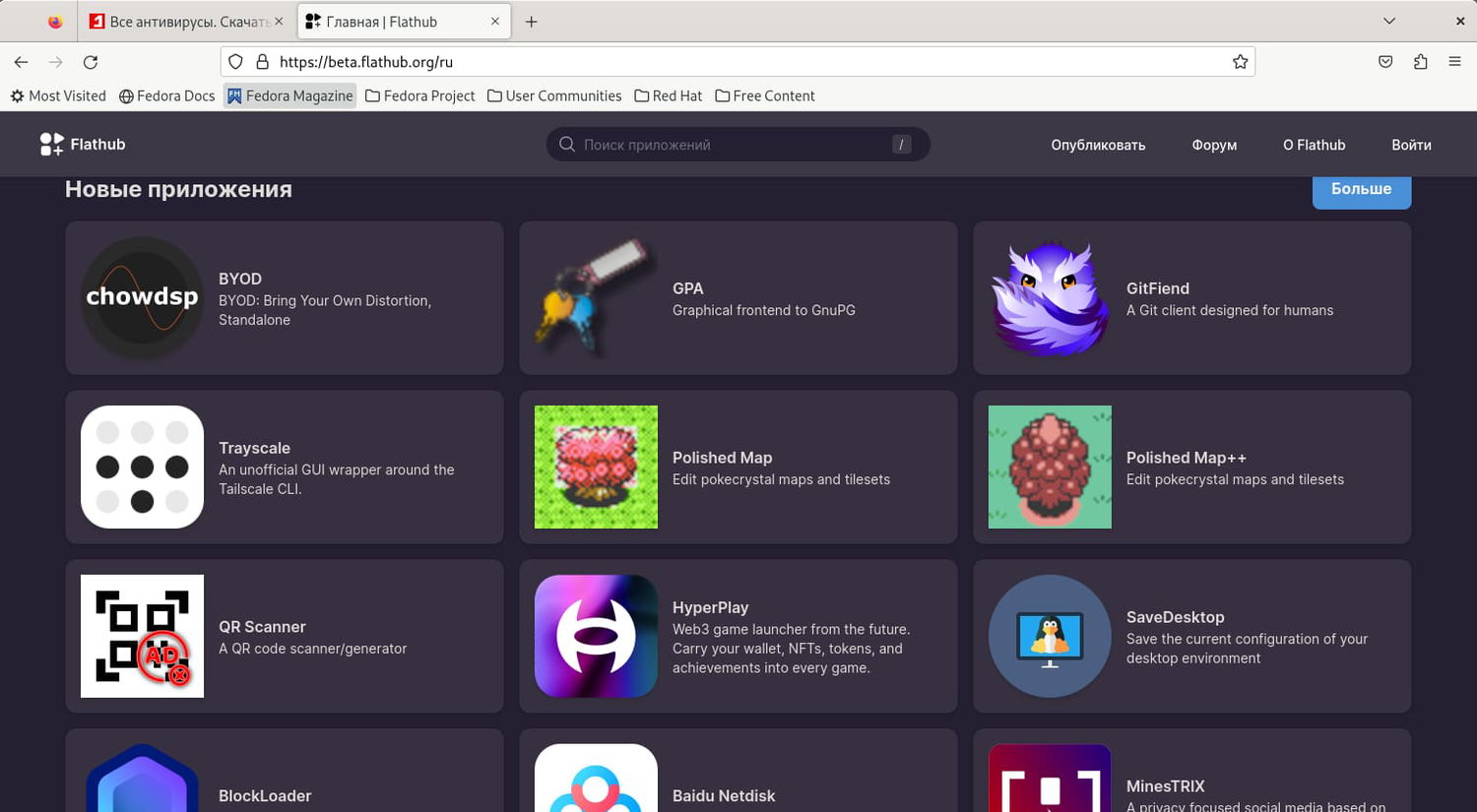1477x812 pixels.
Task: Click the Trayscale app title
Action: pyautogui.click(x=254, y=448)
